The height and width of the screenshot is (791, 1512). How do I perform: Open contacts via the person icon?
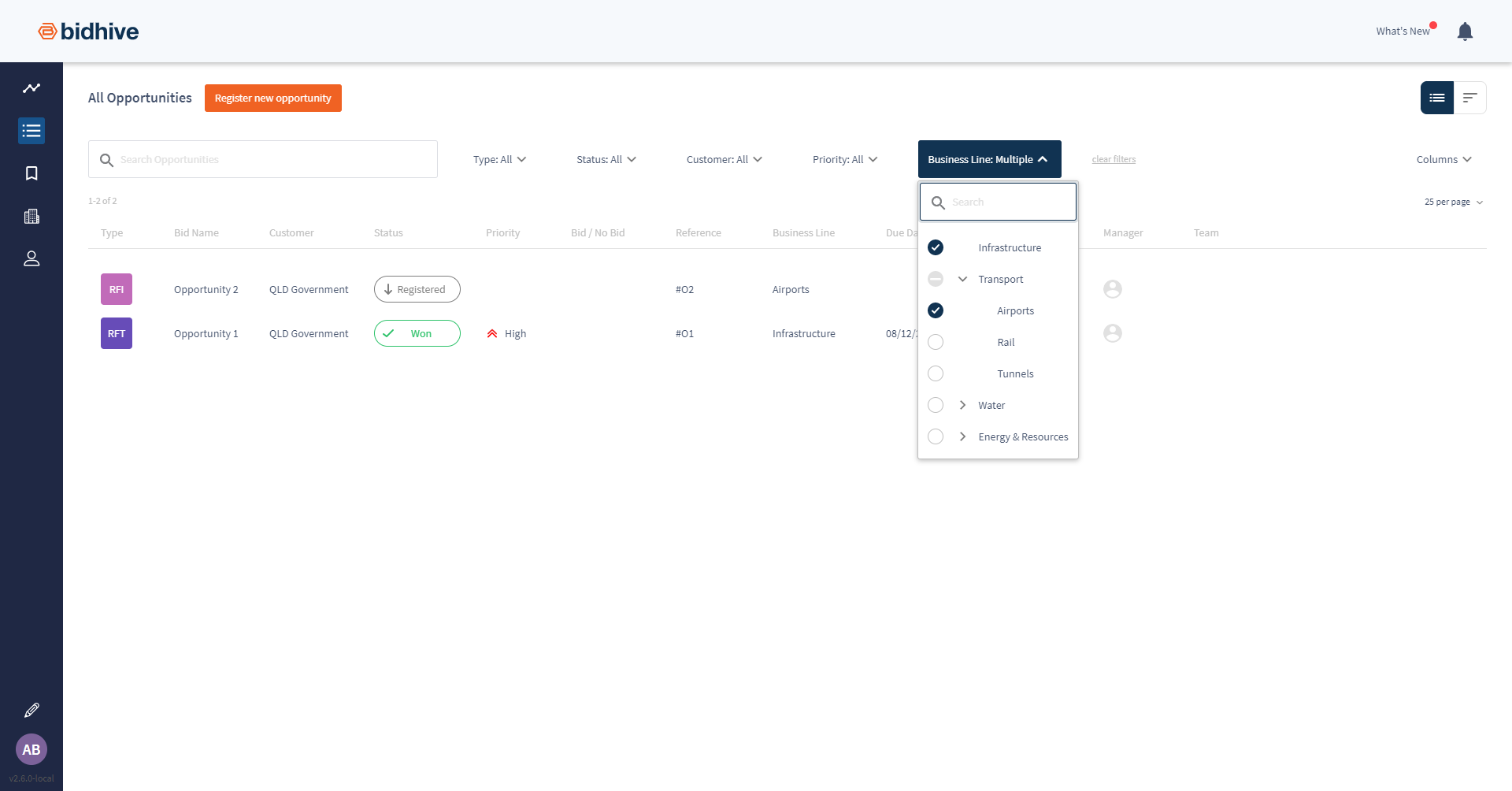point(31,258)
